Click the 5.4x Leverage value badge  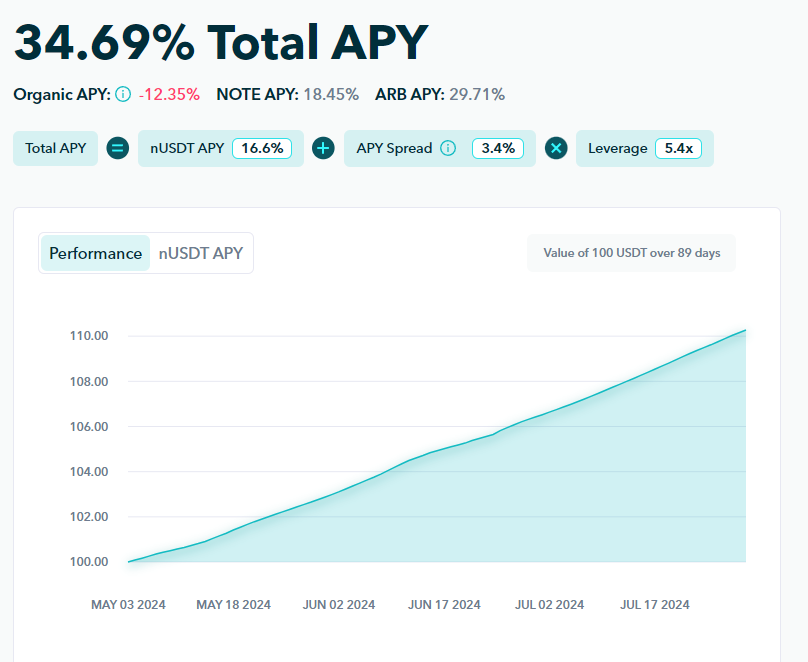(x=679, y=148)
